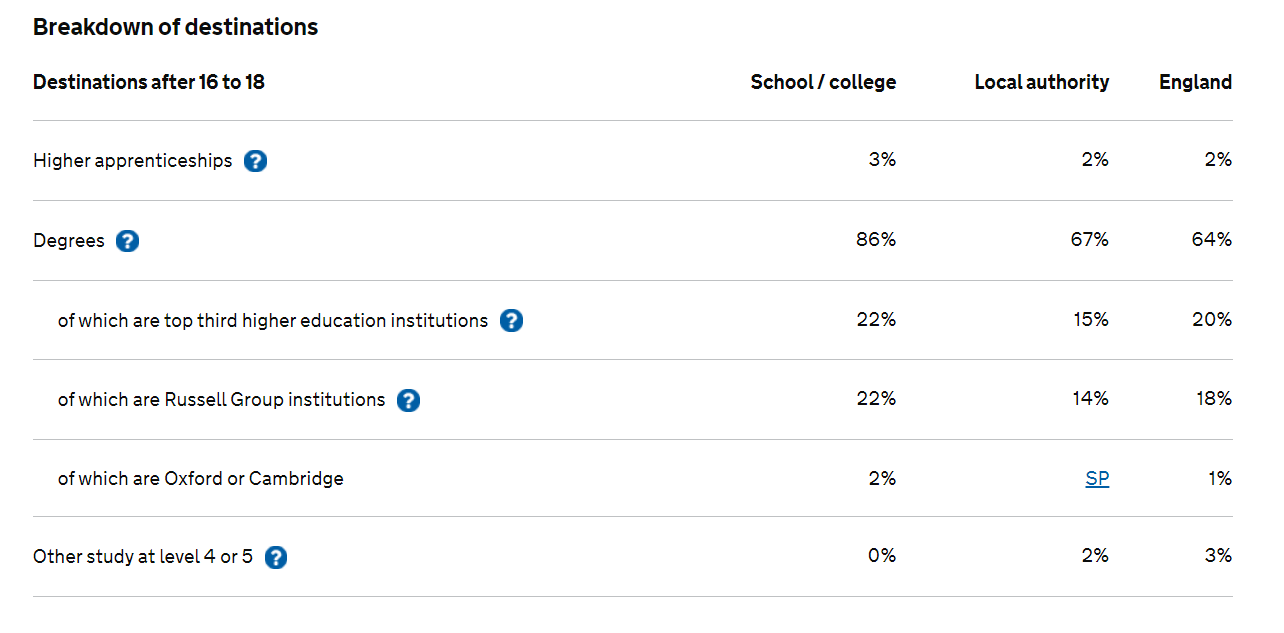Image resolution: width=1284 pixels, height=633 pixels.
Task: Select the 86% School / college Degrees value
Action: [876, 240]
